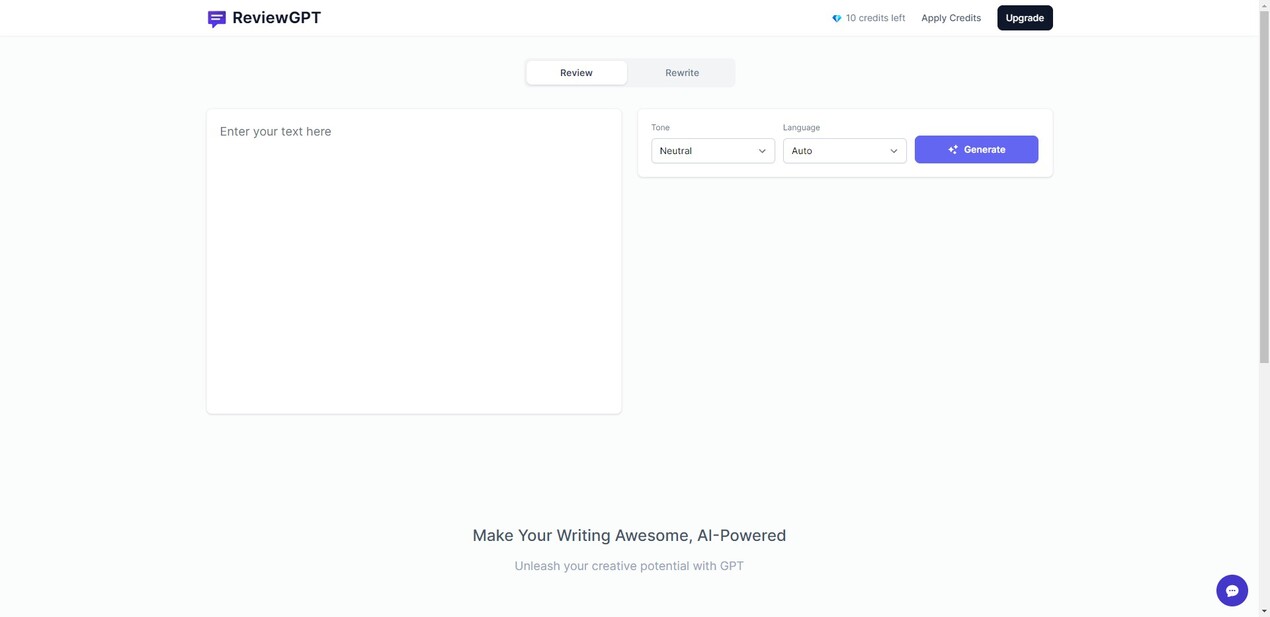The width and height of the screenshot is (1270, 617).
Task: Click the ReviewGPT purple logo icon
Action: tap(216, 18)
